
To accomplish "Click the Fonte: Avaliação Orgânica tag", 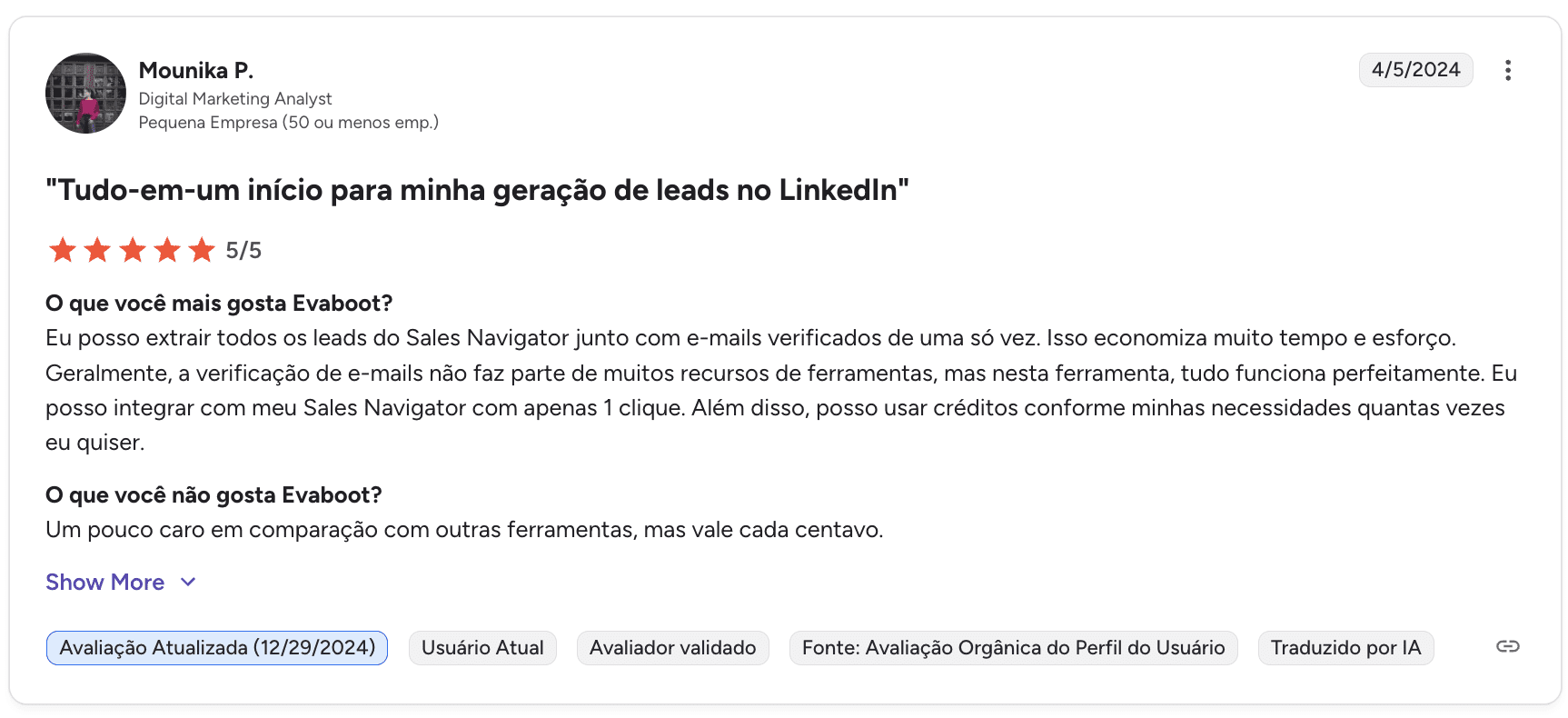I will point(1013,648).
